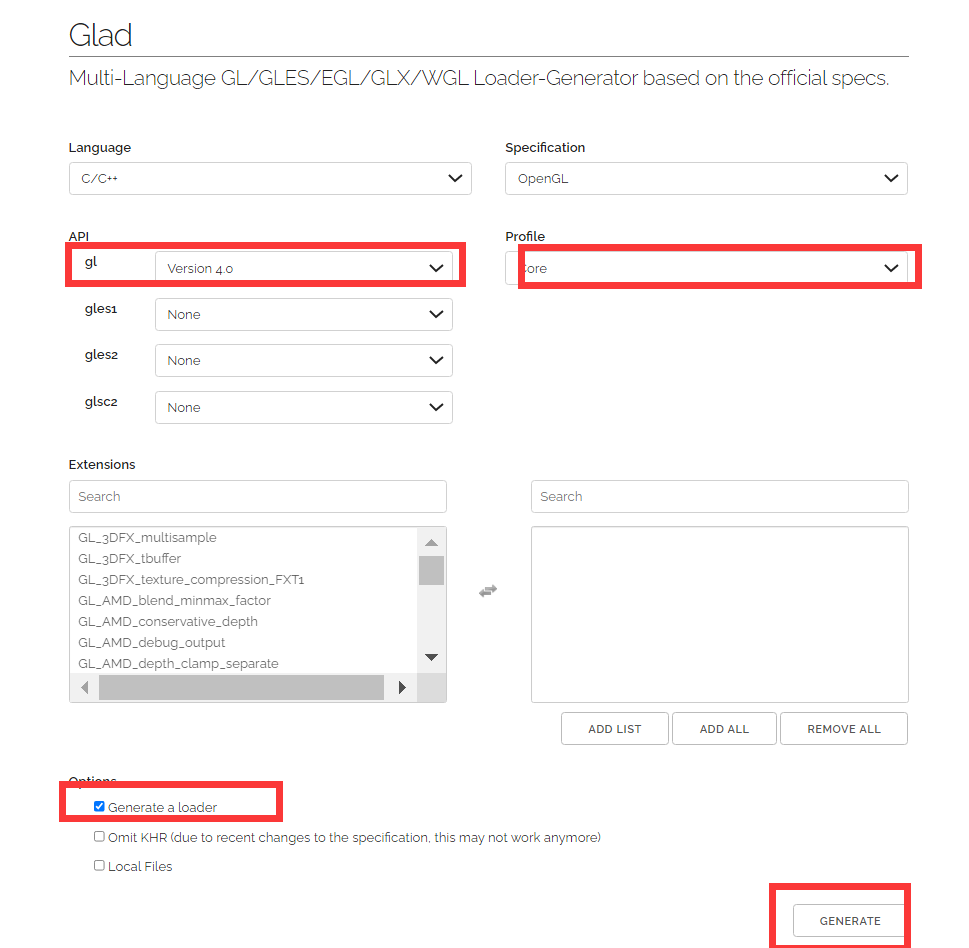Select GL_3DFX_texture_compression_FXT1 extension
The image size is (969, 948).
click(191, 580)
